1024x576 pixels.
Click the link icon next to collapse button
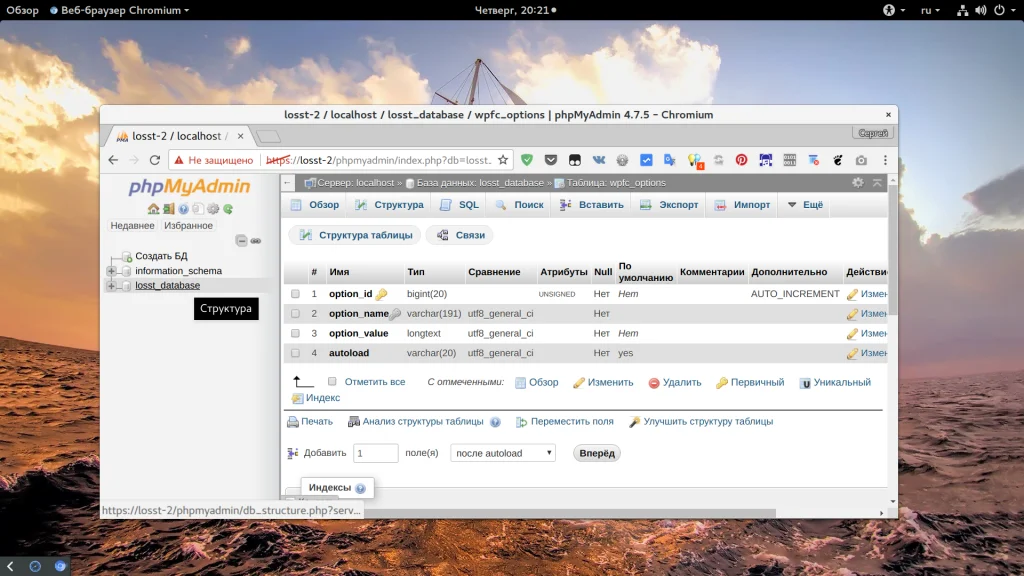pos(256,241)
